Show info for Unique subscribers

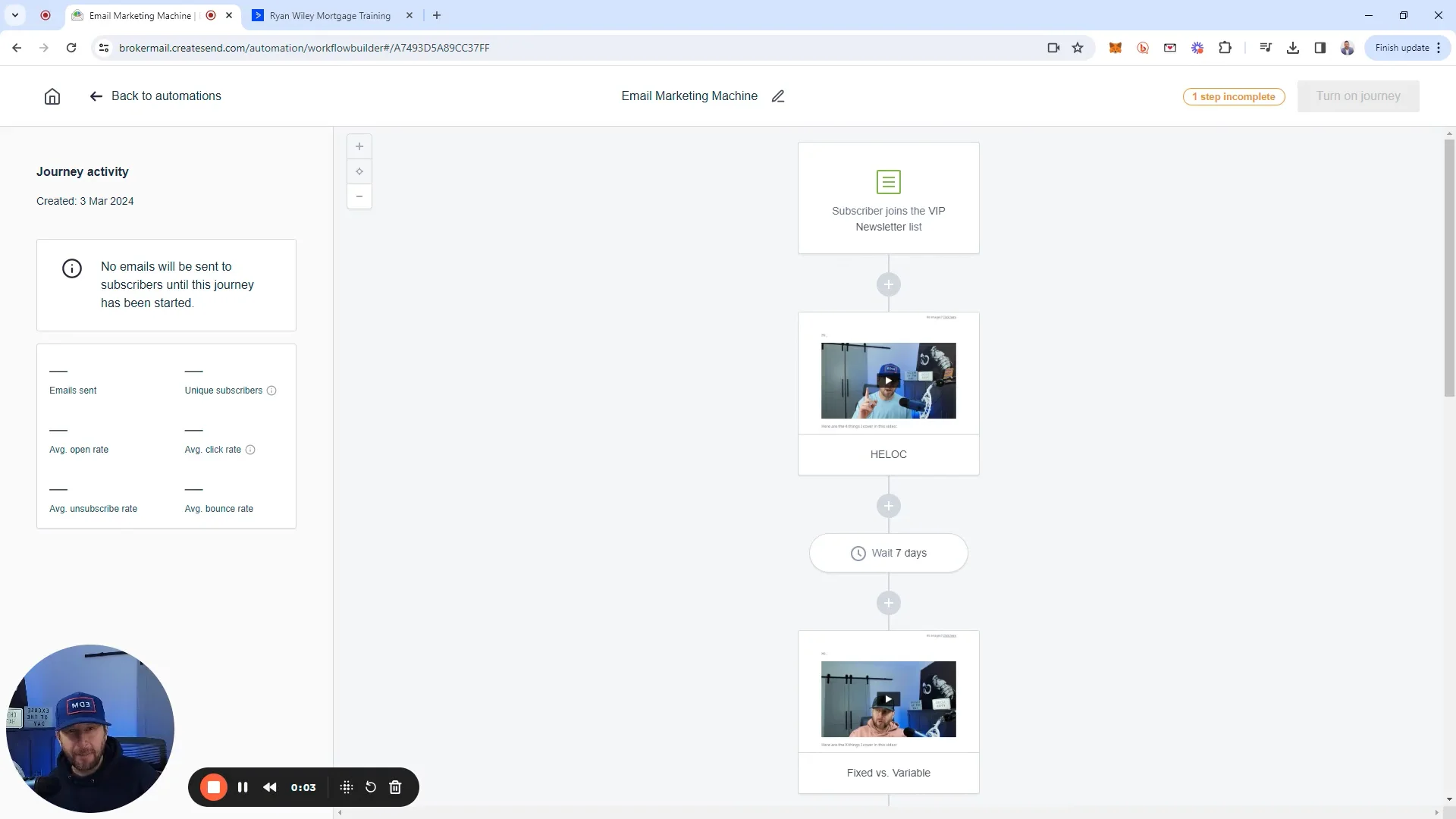[x=271, y=391]
